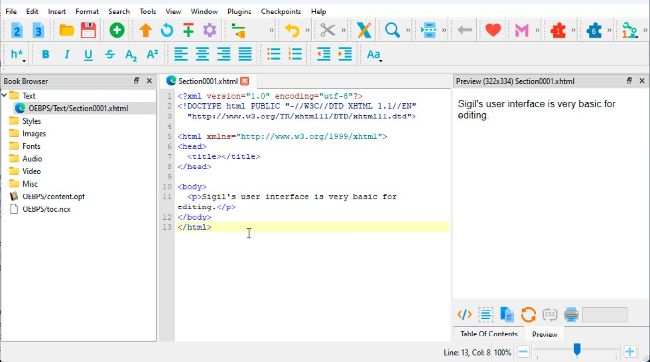Click the red heart donate icon

(x=493, y=30)
